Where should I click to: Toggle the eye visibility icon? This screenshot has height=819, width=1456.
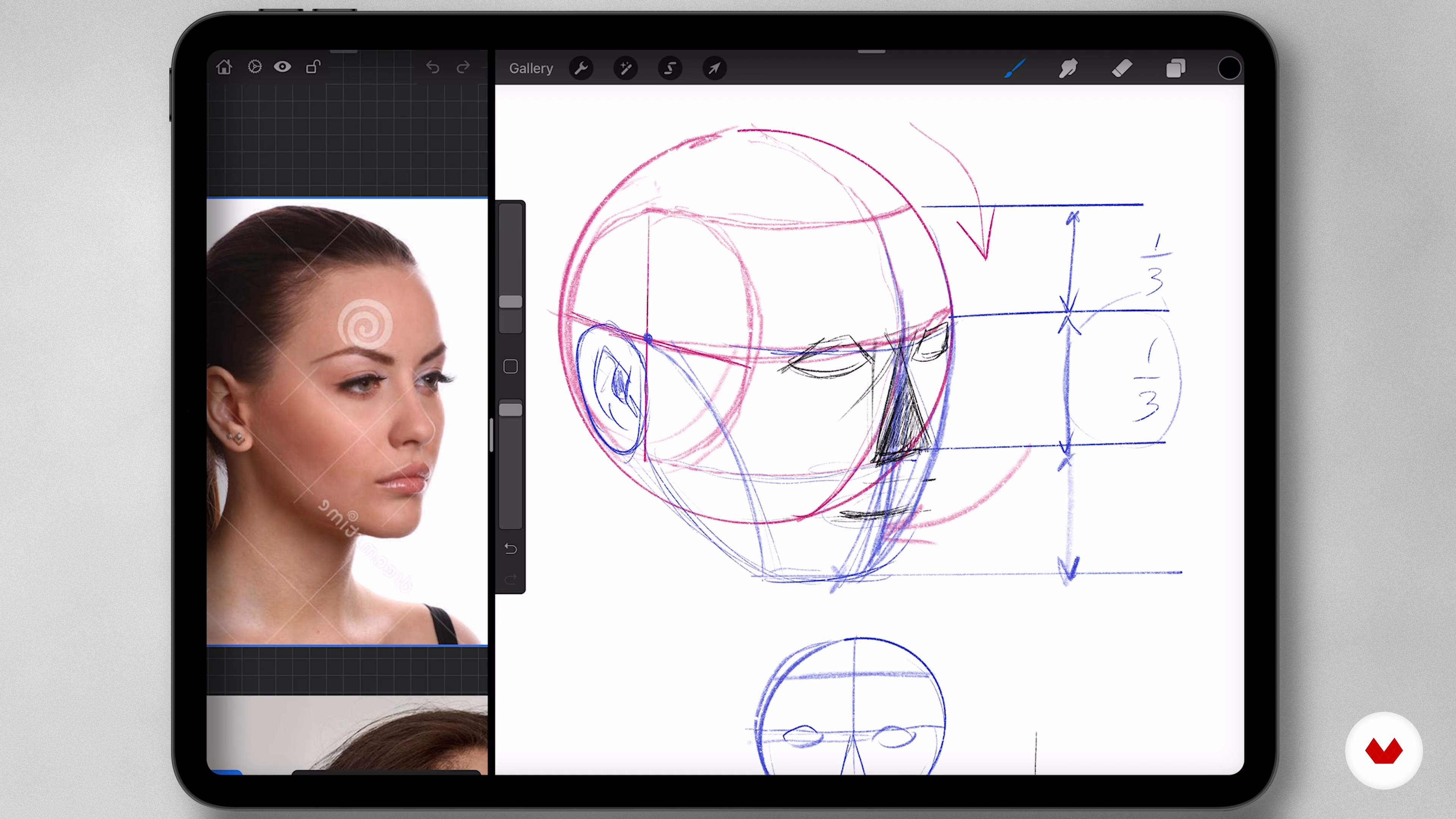282,67
